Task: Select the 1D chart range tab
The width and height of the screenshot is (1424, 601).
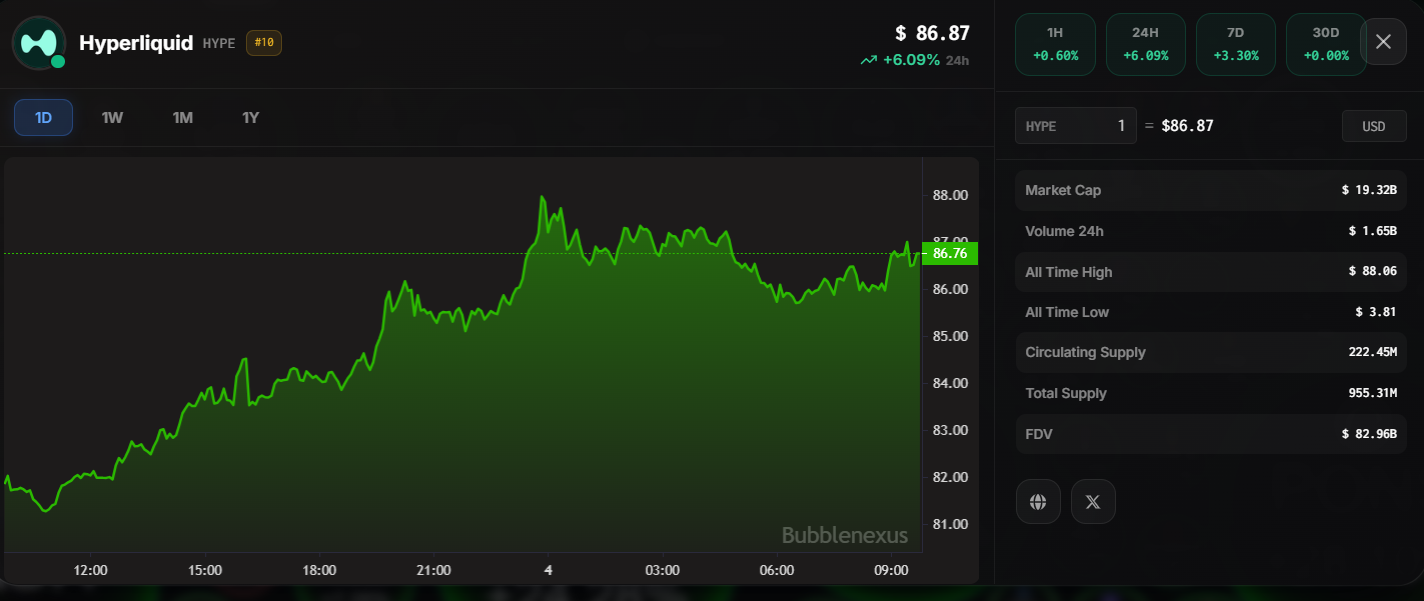Action: [43, 118]
